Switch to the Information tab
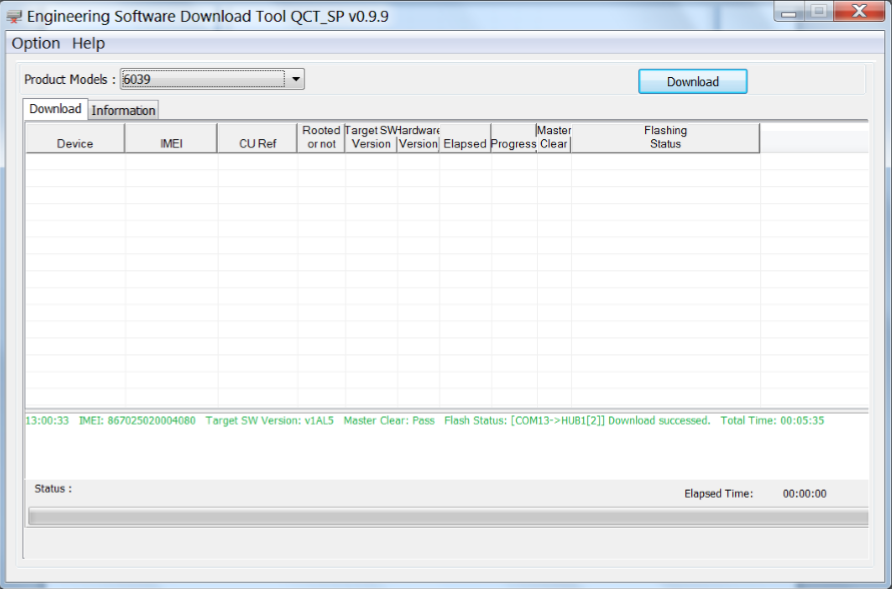The width and height of the screenshot is (892, 589). 124,110
